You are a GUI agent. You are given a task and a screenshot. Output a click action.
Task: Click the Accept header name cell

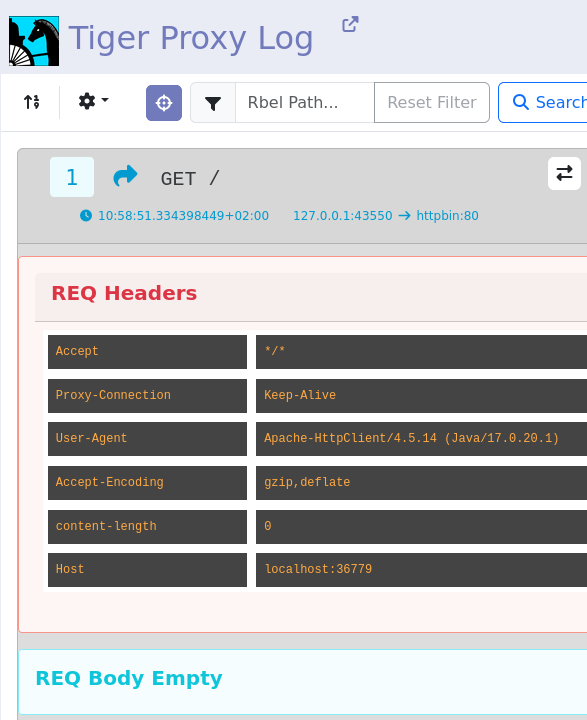pyautogui.click(x=147, y=352)
